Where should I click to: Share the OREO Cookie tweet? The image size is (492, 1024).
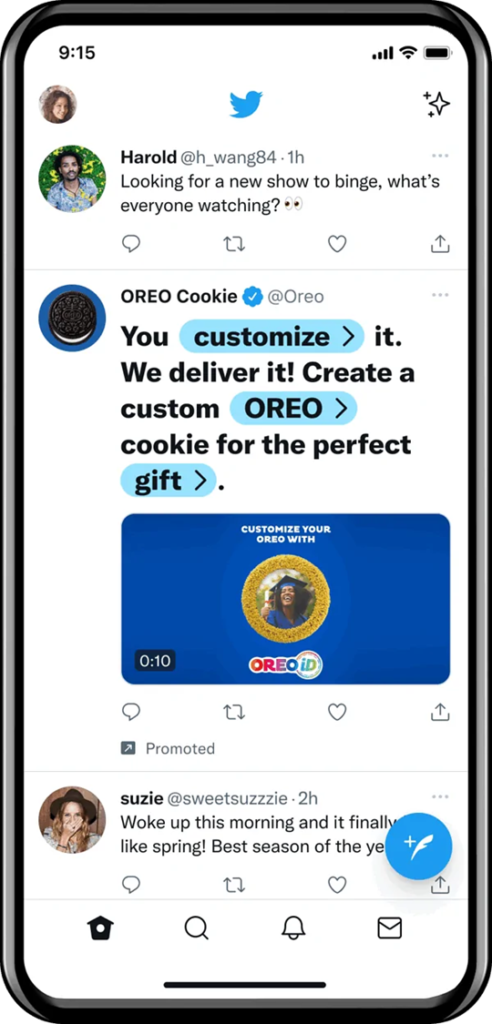point(440,712)
